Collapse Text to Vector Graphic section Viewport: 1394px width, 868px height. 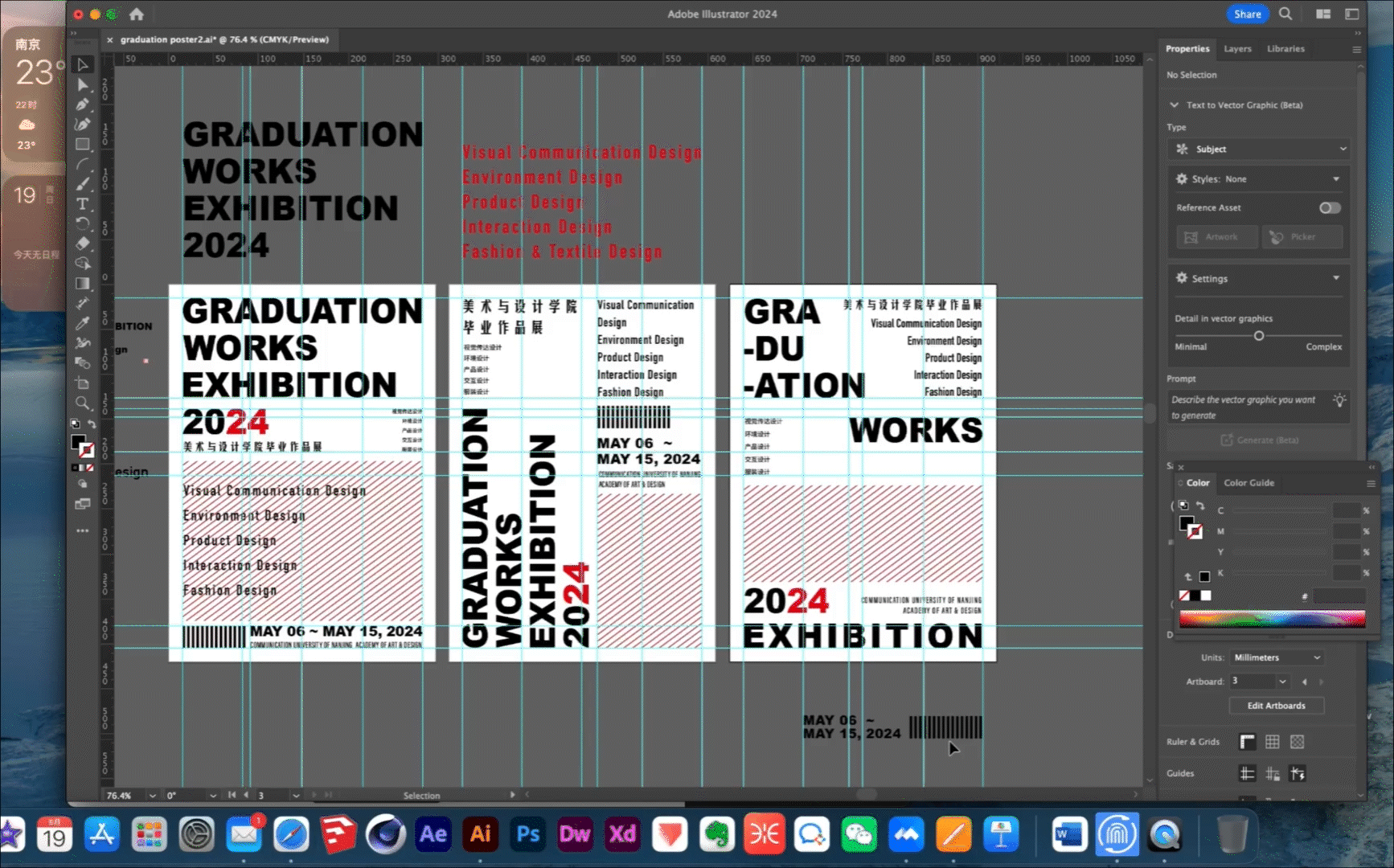click(1174, 105)
